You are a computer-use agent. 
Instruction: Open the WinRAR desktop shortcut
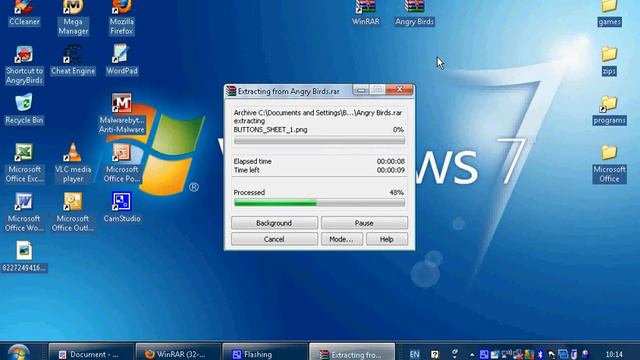coord(365,13)
